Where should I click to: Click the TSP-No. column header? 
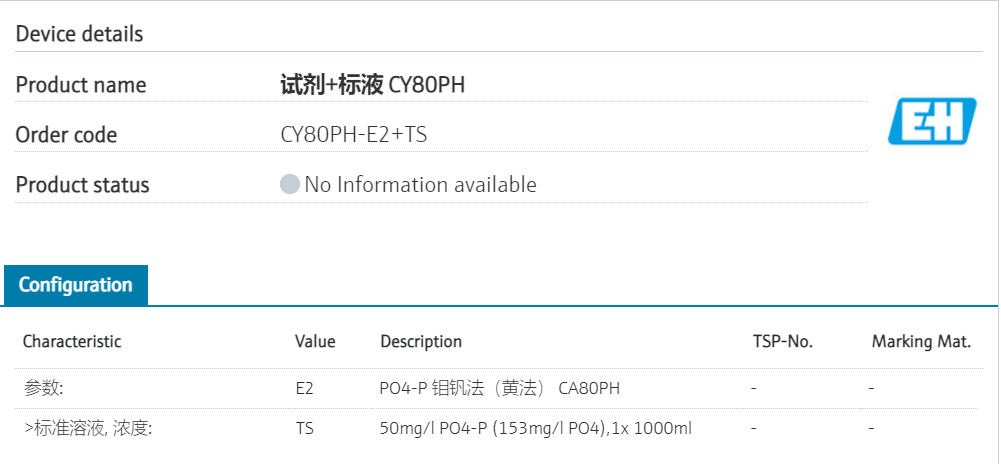[782, 341]
